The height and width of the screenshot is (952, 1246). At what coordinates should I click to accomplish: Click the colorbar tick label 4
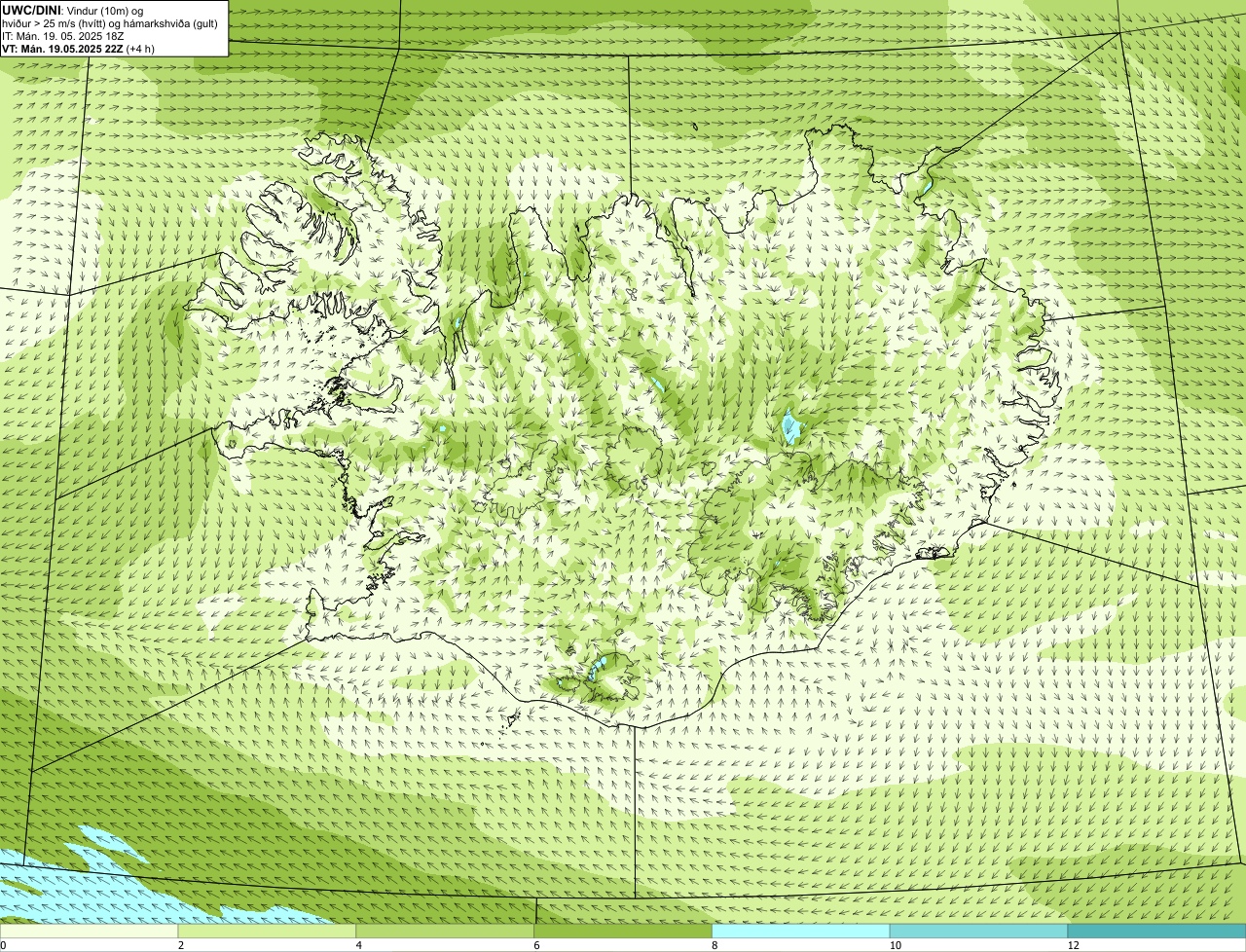[x=358, y=945]
